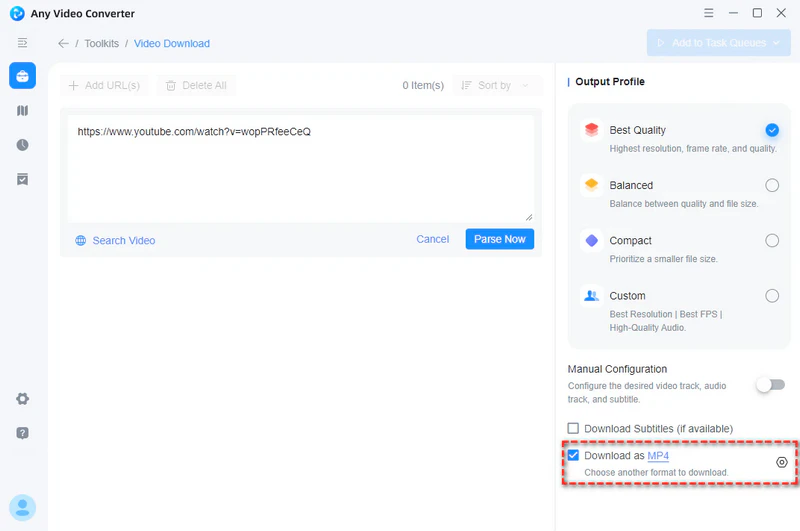The width and height of the screenshot is (800, 531).
Task: Click the sidebar collapse menu icon
Action: [22, 43]
